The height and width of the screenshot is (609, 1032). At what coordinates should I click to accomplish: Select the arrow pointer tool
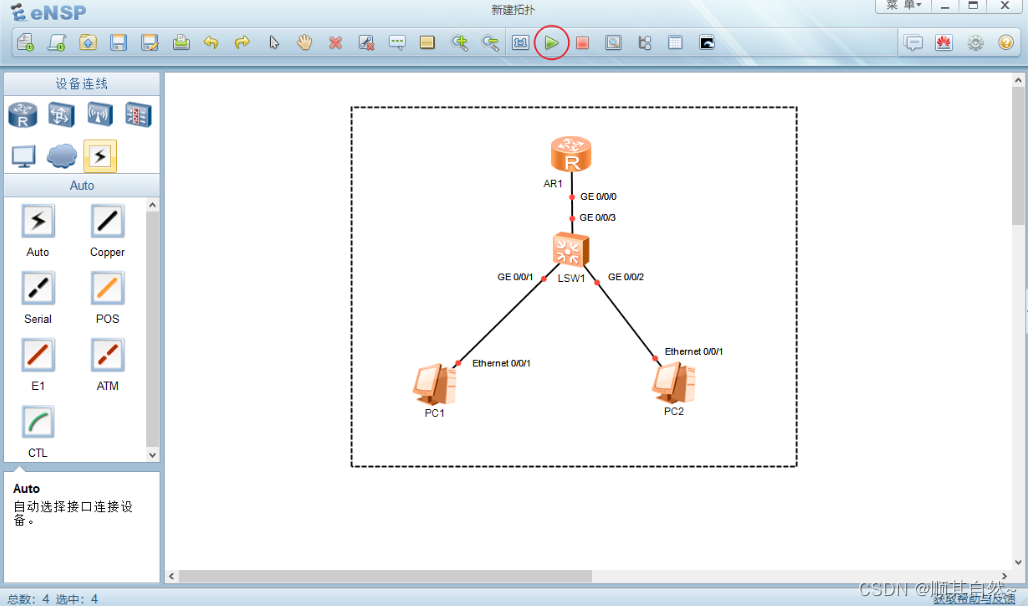click(274, 43)
